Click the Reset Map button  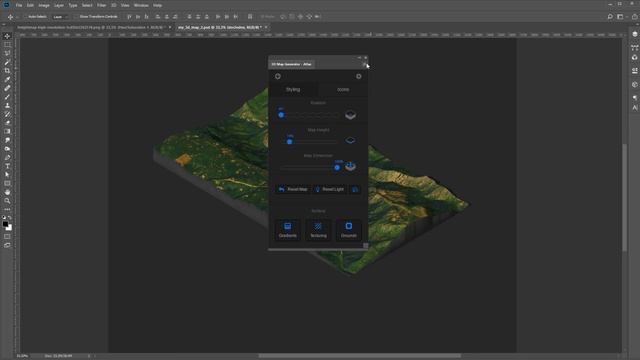(x=293, y=189)
